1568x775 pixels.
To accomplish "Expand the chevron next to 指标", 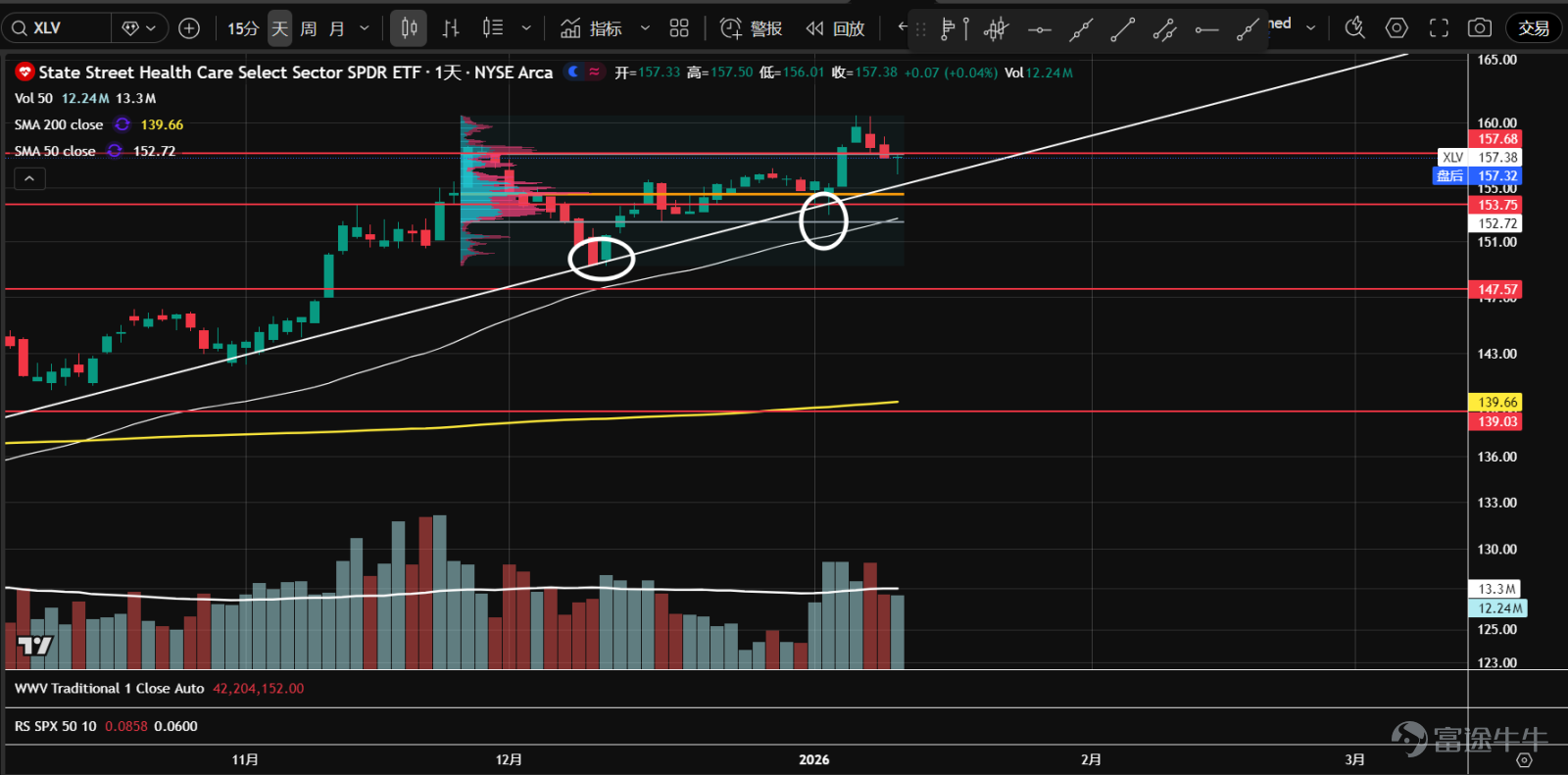I will [x=645, y=28].
